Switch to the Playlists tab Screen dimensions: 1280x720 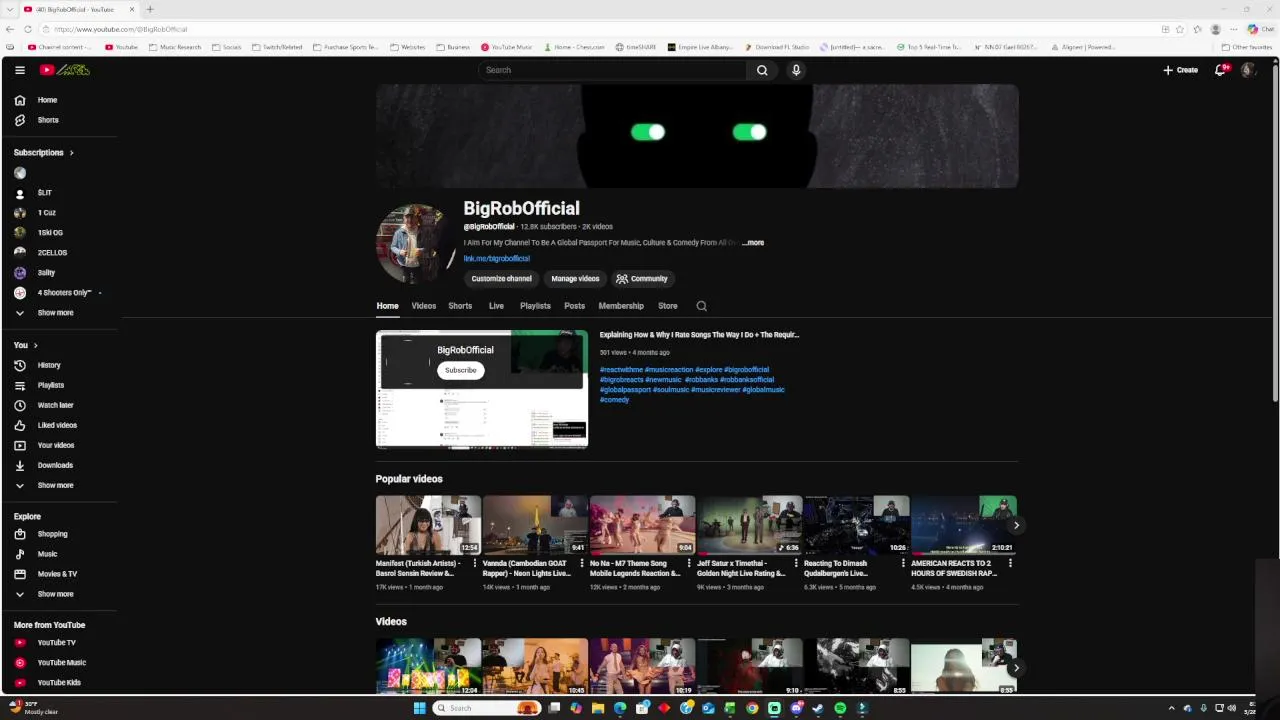535,306
